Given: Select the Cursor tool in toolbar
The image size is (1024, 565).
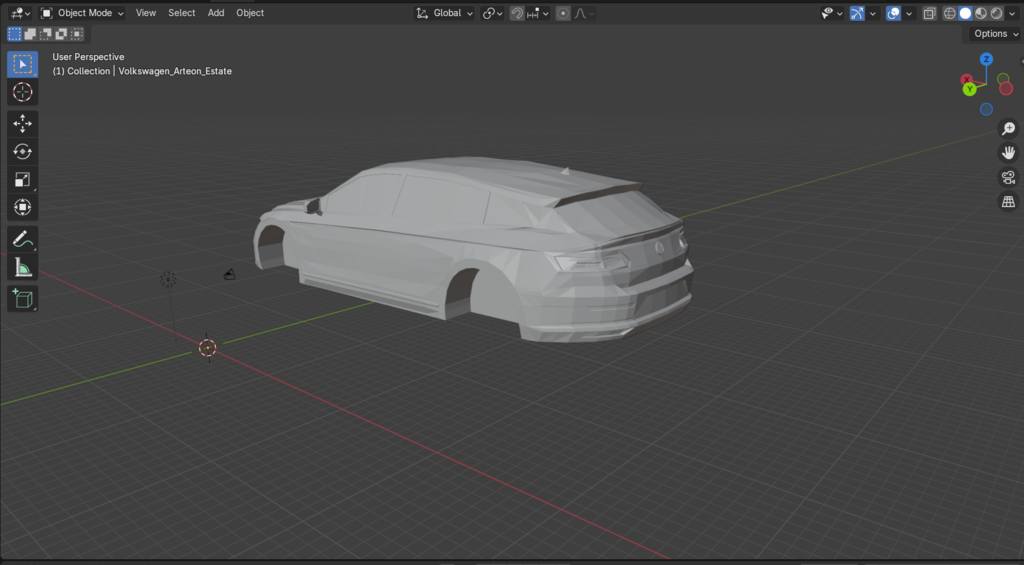Looking at the screenshot, I should (x=22, y=92).
